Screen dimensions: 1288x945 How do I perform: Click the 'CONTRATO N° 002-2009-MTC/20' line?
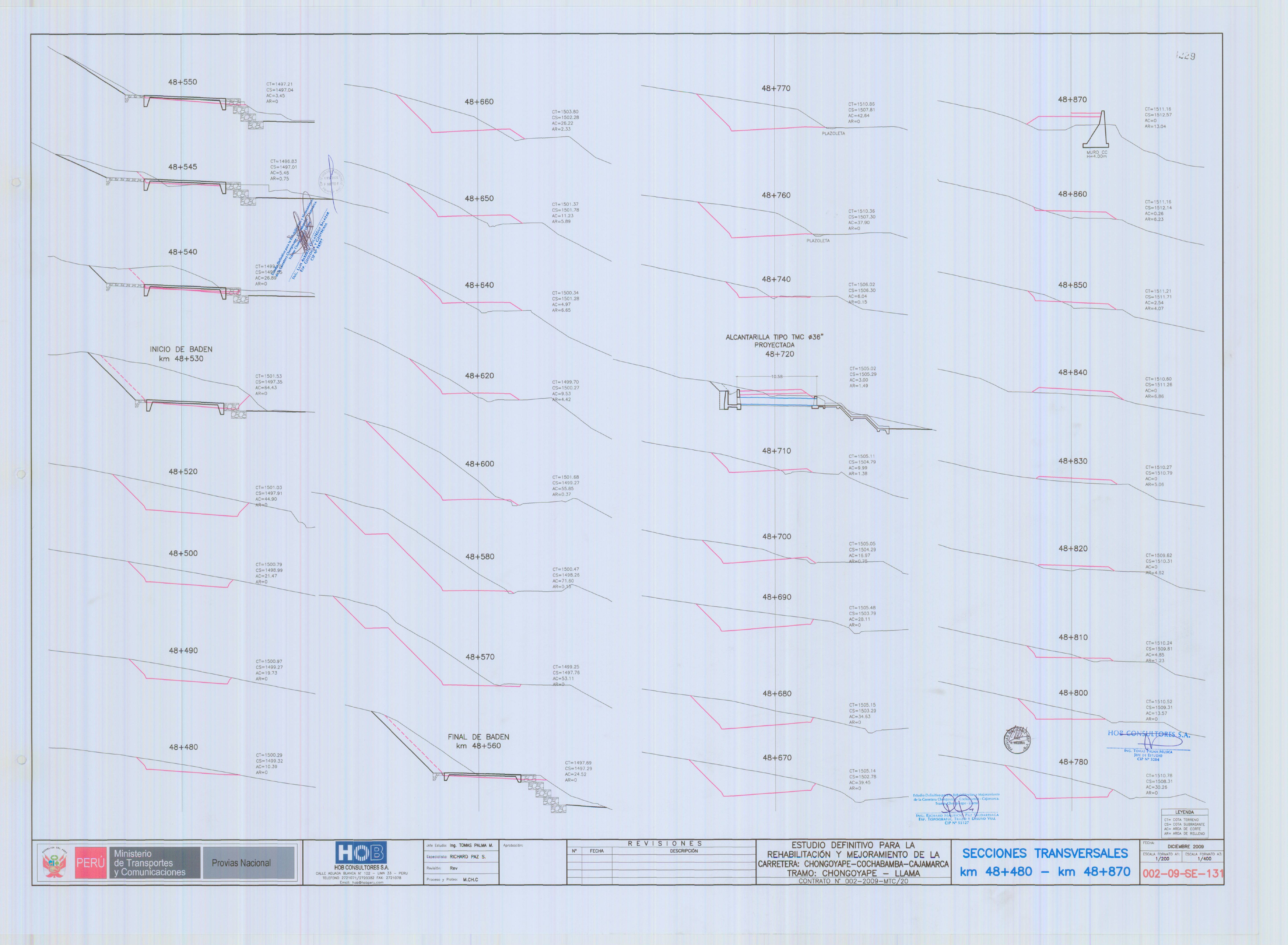coord(853,882)
